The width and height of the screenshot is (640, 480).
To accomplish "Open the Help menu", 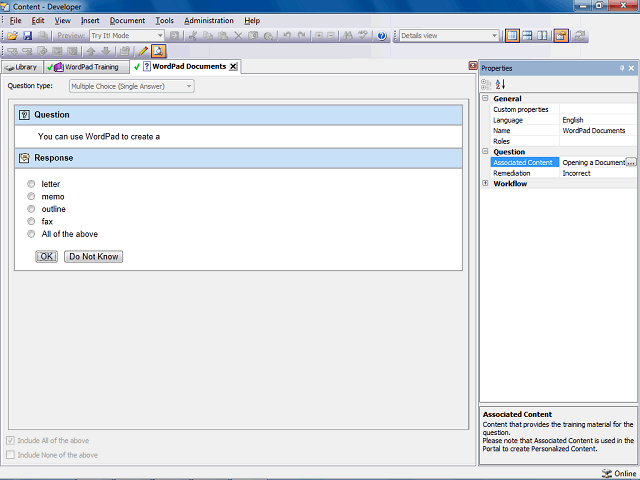I will pos(252,20).
